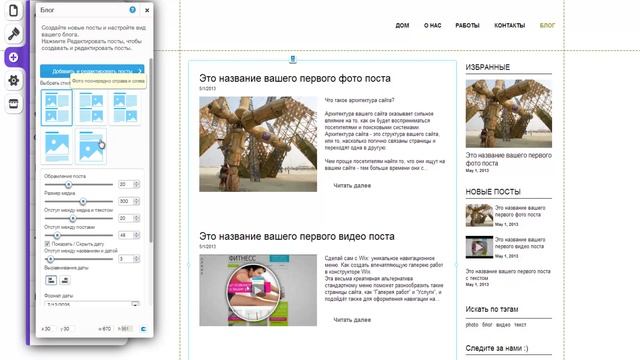Go to БЛОГ in site navigation

[547, 25]
